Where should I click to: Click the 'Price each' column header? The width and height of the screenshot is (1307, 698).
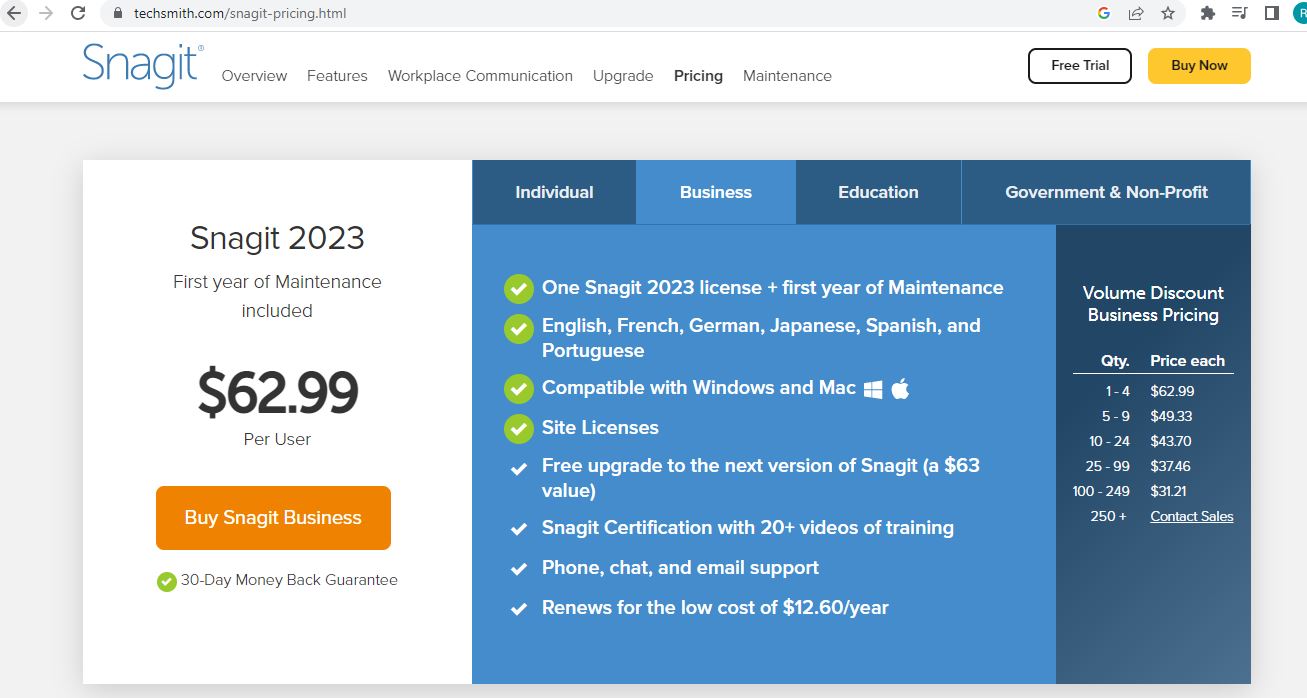pyautogui.click(x=1187, y=361)
